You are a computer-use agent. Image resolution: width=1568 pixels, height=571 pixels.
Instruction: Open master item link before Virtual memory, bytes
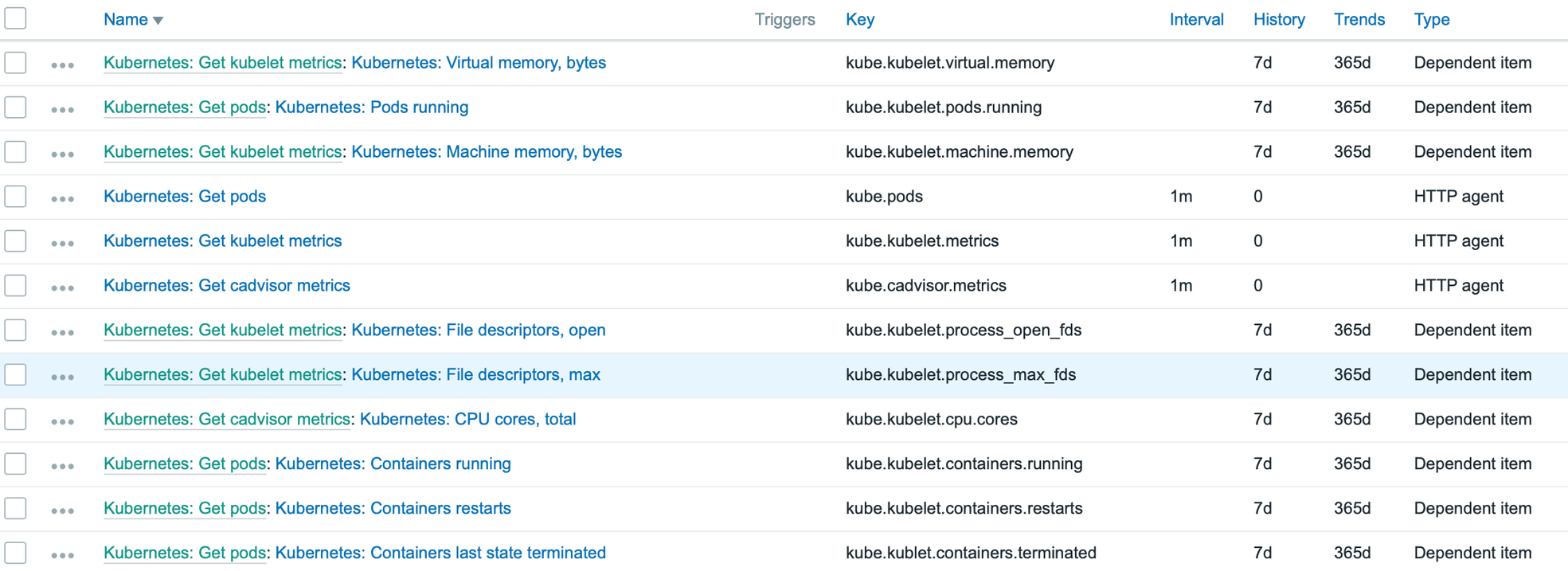223,63
